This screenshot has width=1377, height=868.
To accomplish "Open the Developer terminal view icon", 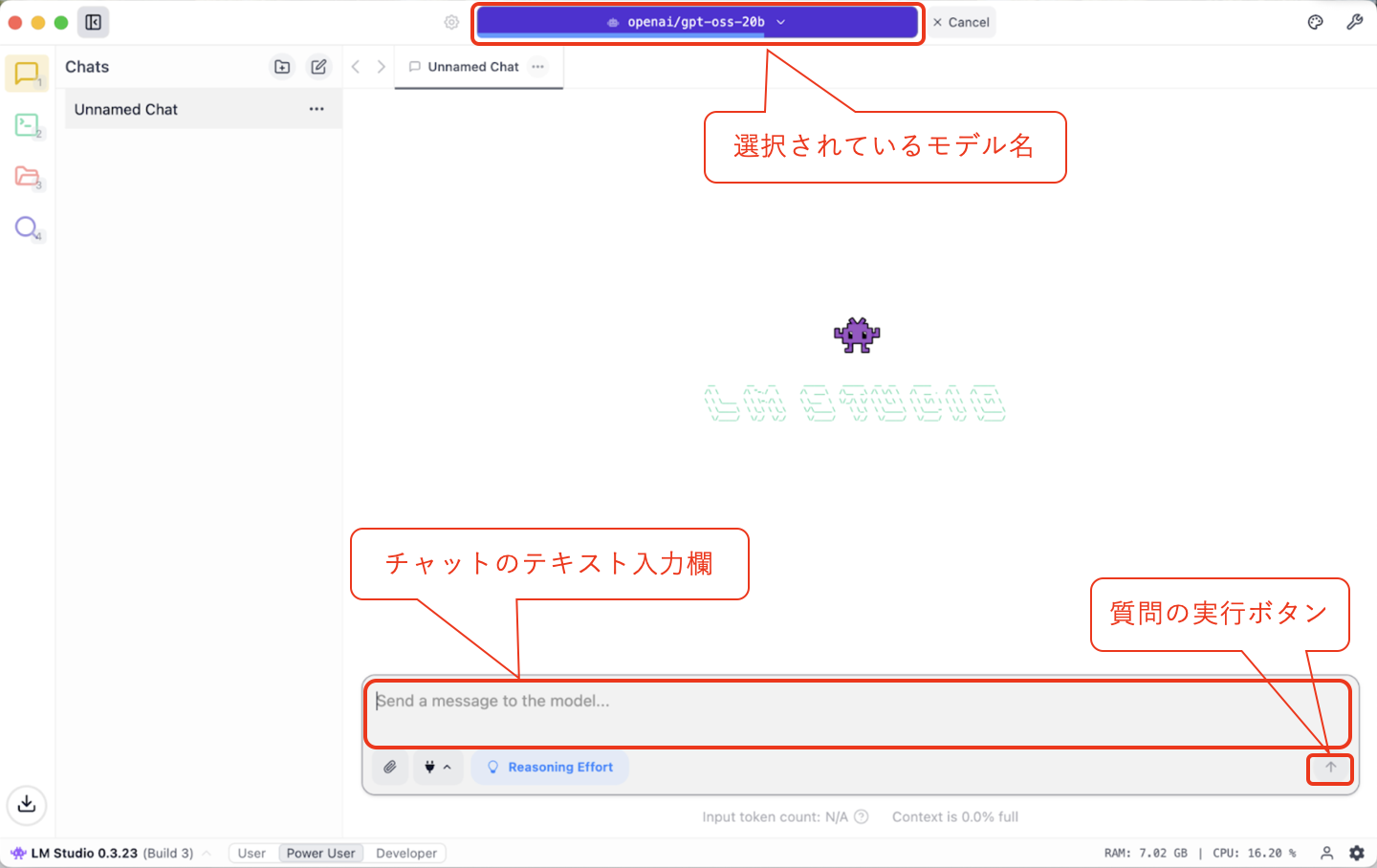I will point(27,125).
